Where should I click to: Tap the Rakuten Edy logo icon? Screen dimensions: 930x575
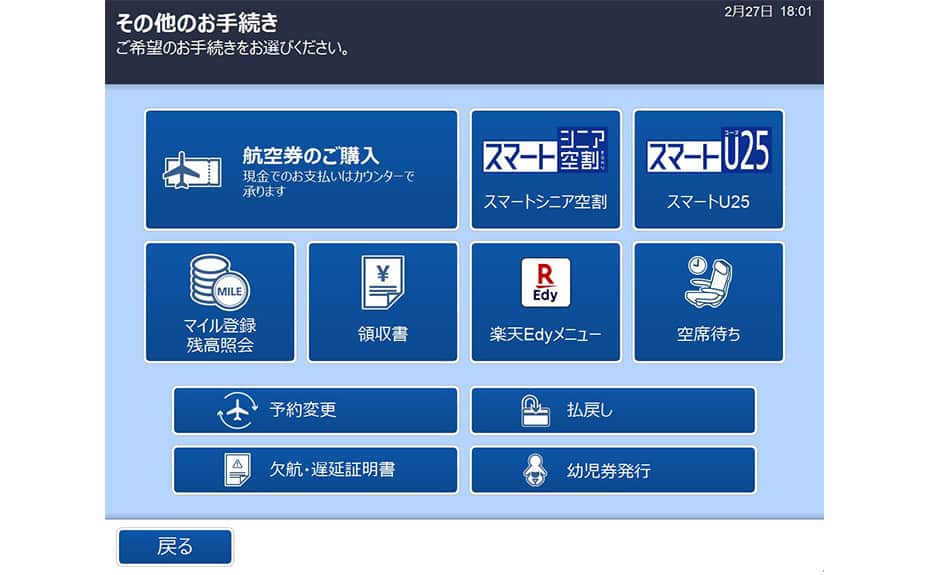pos(546,282)
